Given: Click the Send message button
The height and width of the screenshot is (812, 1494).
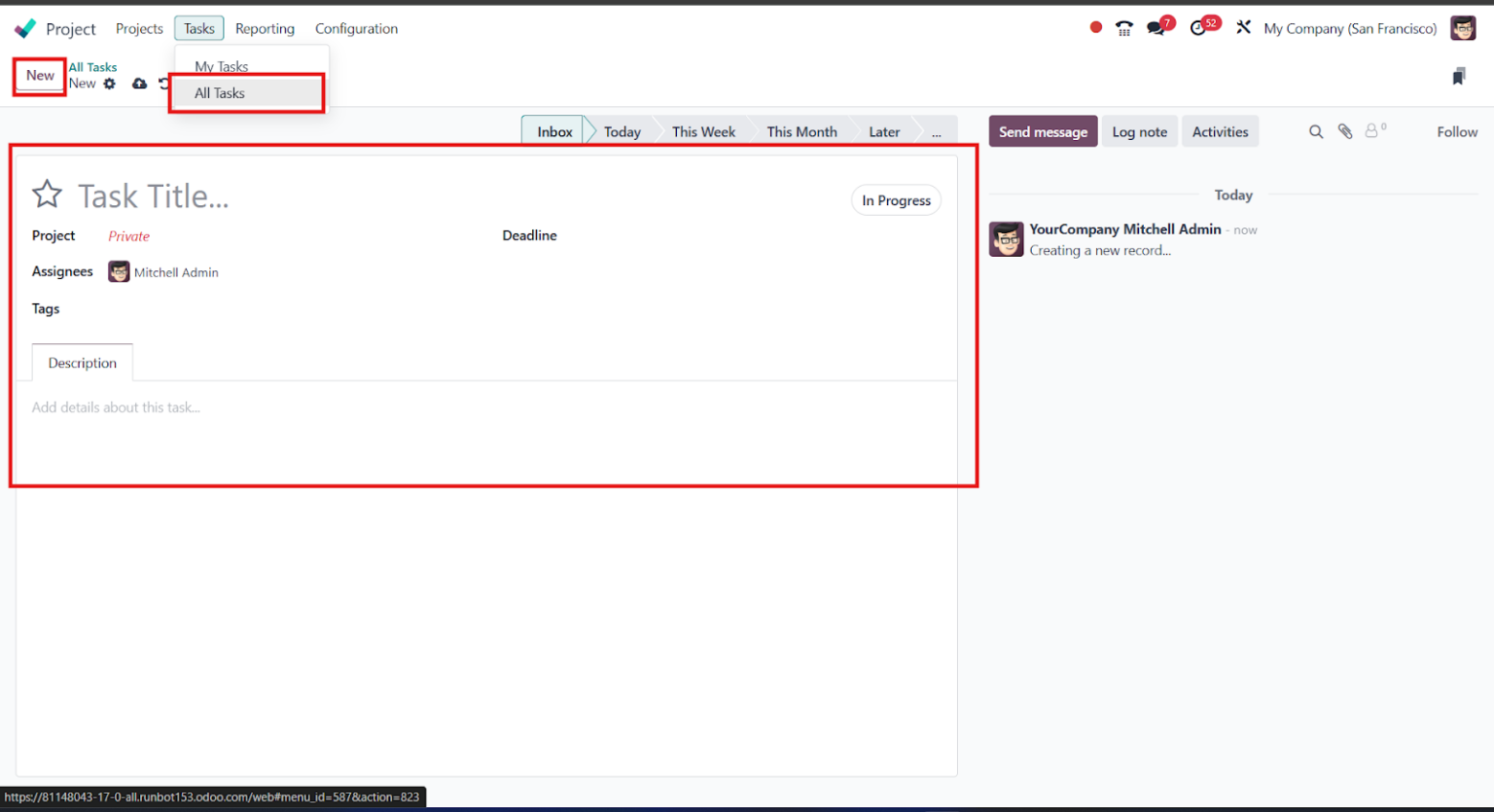Looking at the screenshot, I should pyautogui.click(x=1043, y=130).
